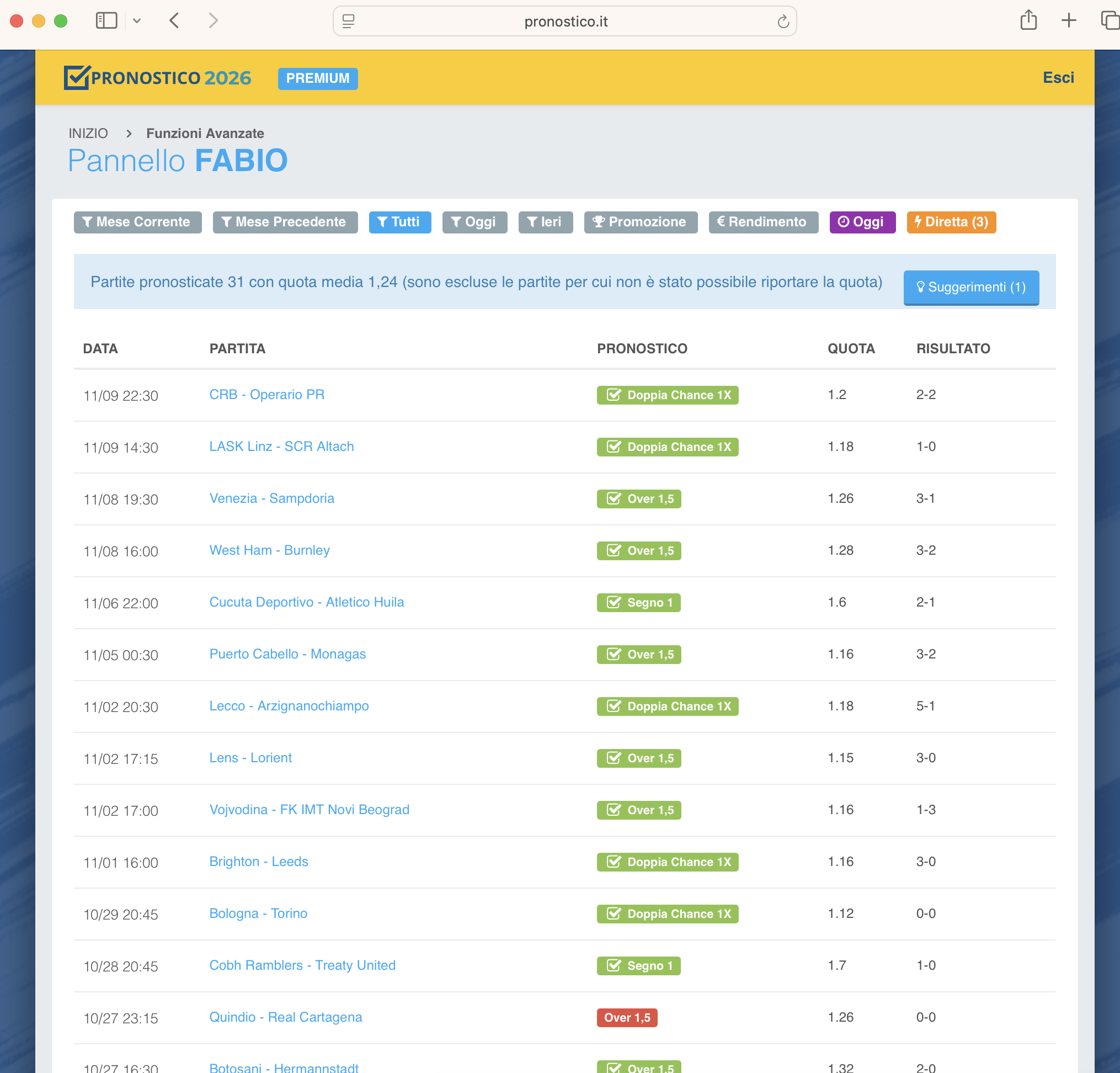
Task: Expand the sidebar options chevron dropdown
Action: [x=137, y=21]
